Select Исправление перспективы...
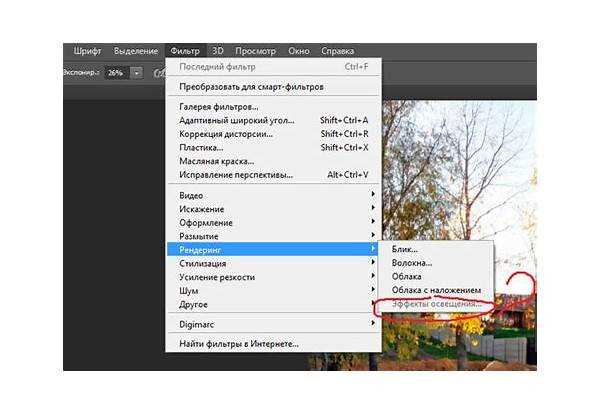The image size is (600, 415). [x=274, y=175]
